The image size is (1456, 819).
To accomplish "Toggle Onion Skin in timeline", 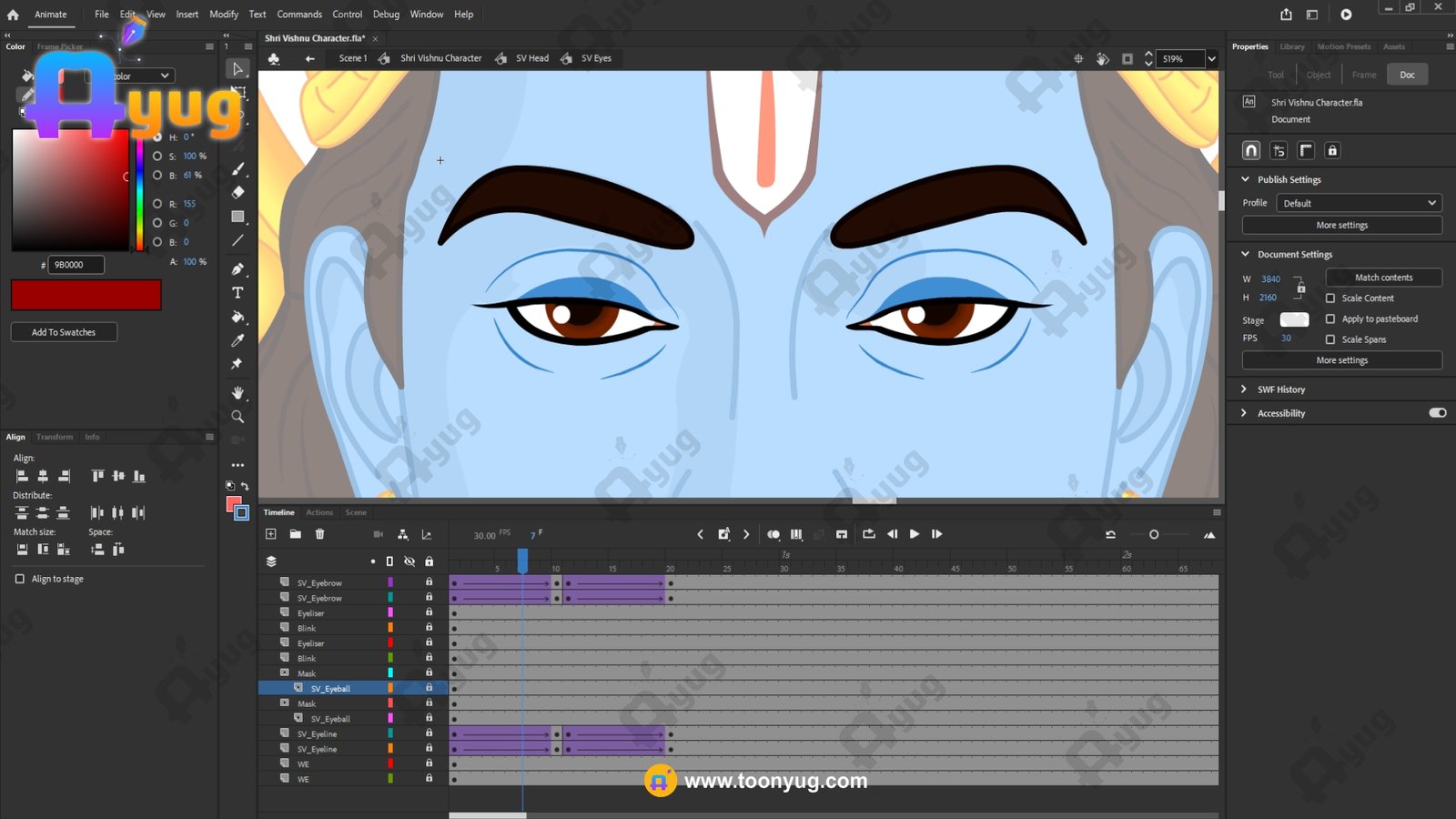I will point(773,534).
